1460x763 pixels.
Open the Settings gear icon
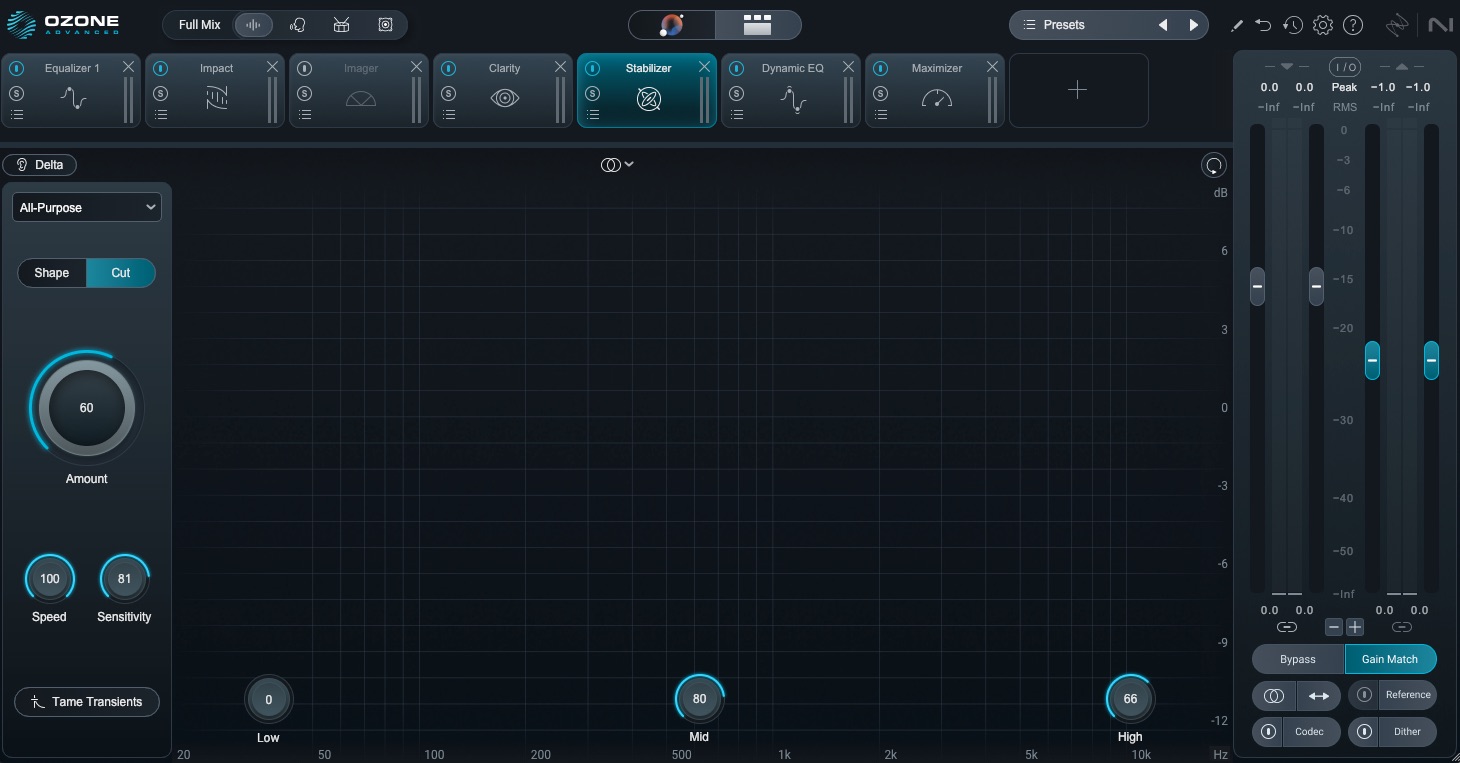(1323, 25)
